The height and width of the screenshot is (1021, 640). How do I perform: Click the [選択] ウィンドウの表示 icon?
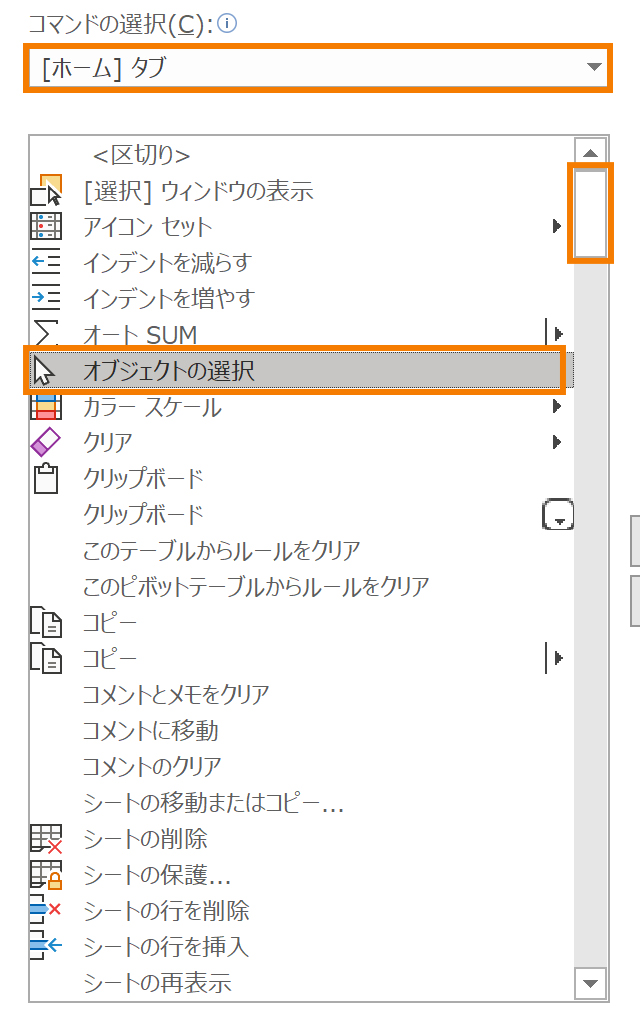(x=46, y=191)
